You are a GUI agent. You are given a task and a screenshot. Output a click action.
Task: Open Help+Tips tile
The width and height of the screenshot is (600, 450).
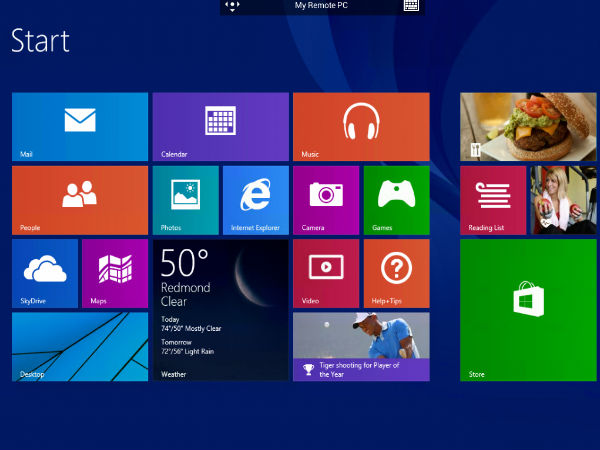[396, 273]
